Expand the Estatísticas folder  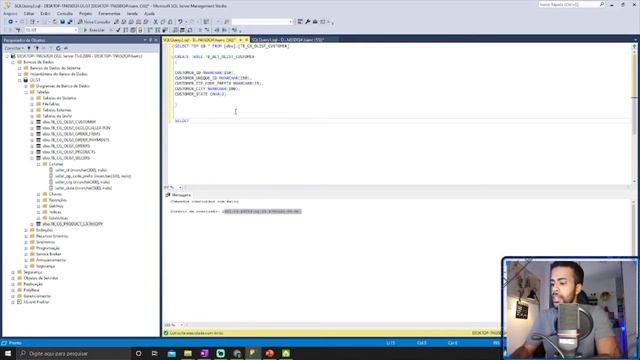(x=39, y=218)
